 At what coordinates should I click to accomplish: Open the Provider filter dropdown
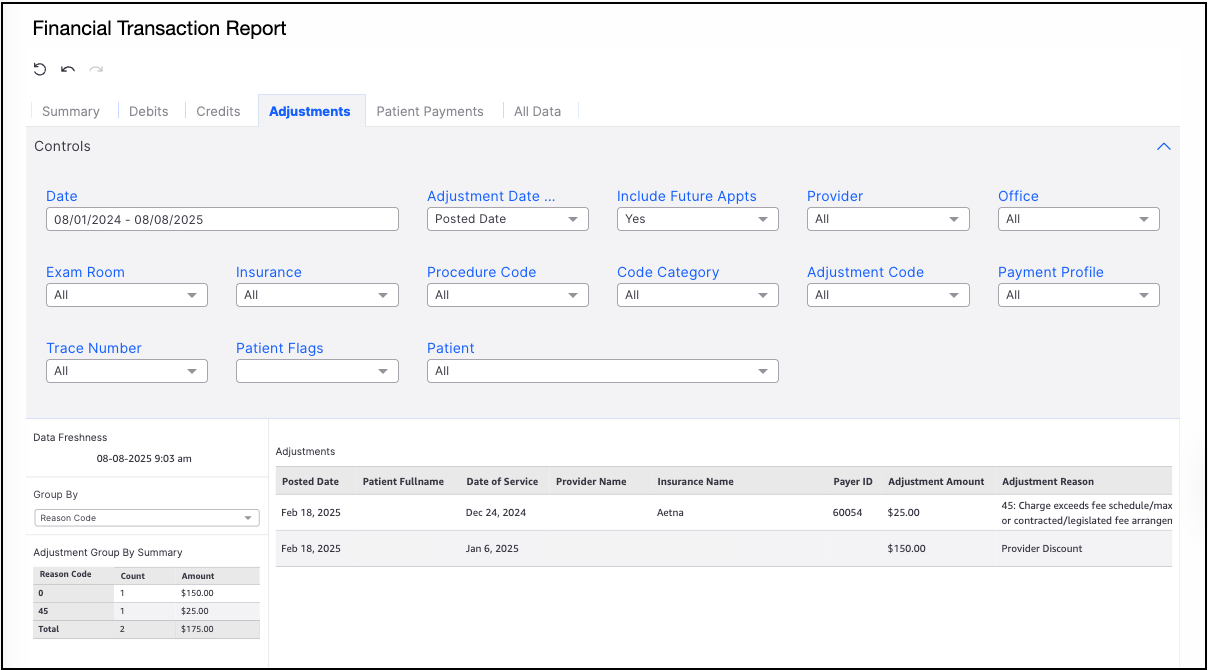pos(887,219)
